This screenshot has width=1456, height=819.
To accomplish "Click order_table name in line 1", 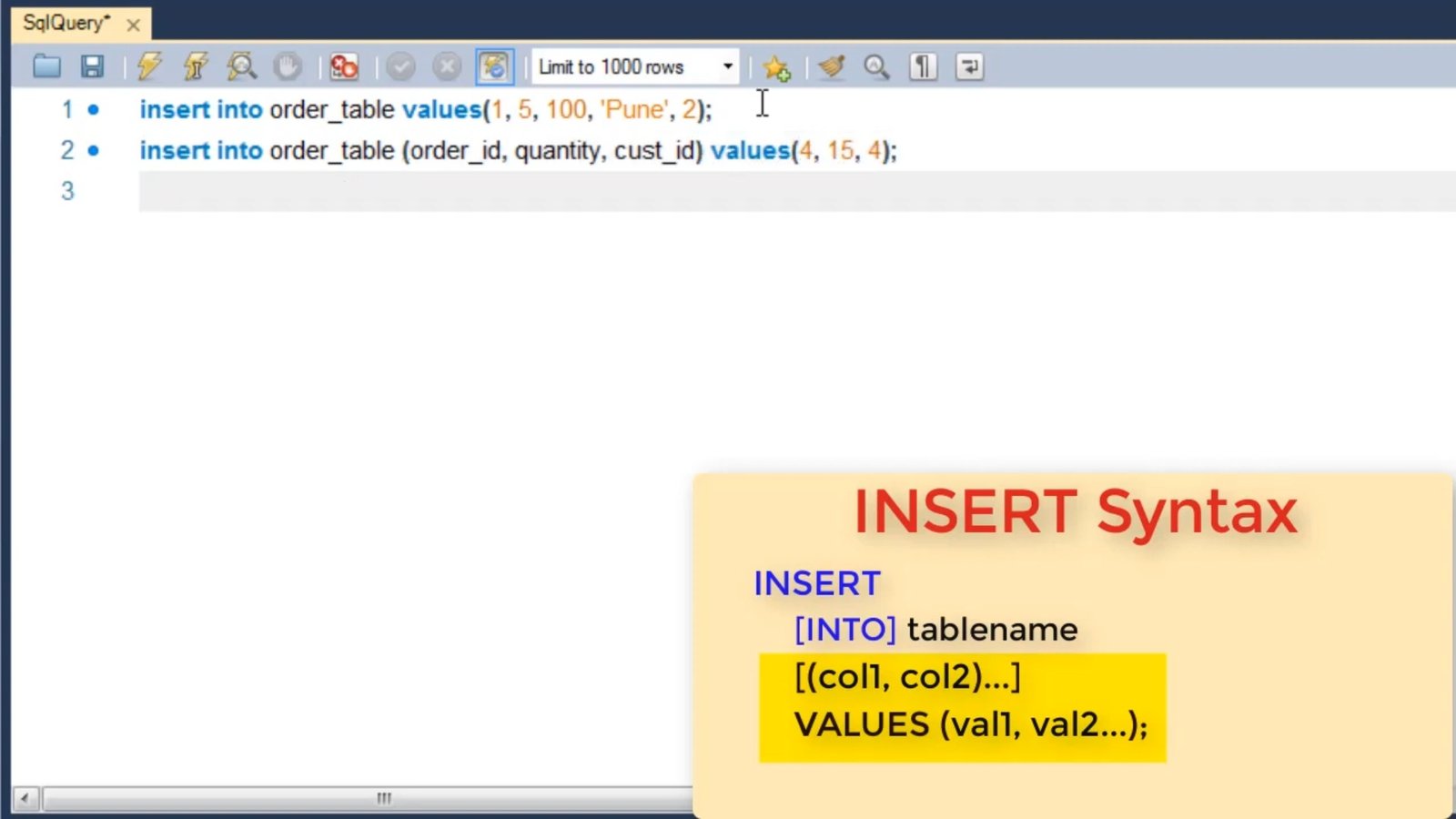I will (x=332, y=110).
